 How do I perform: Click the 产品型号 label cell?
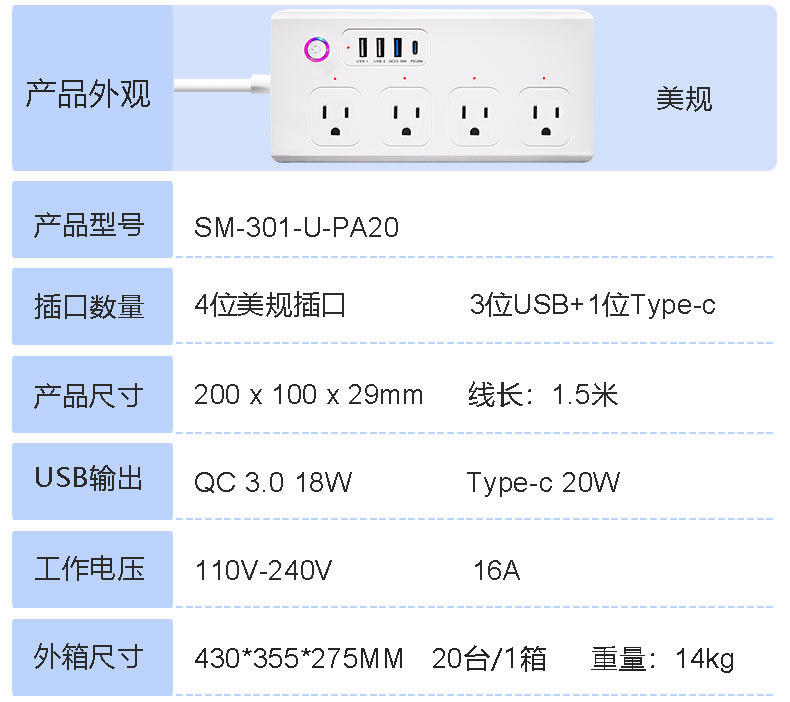click(90, 224)
